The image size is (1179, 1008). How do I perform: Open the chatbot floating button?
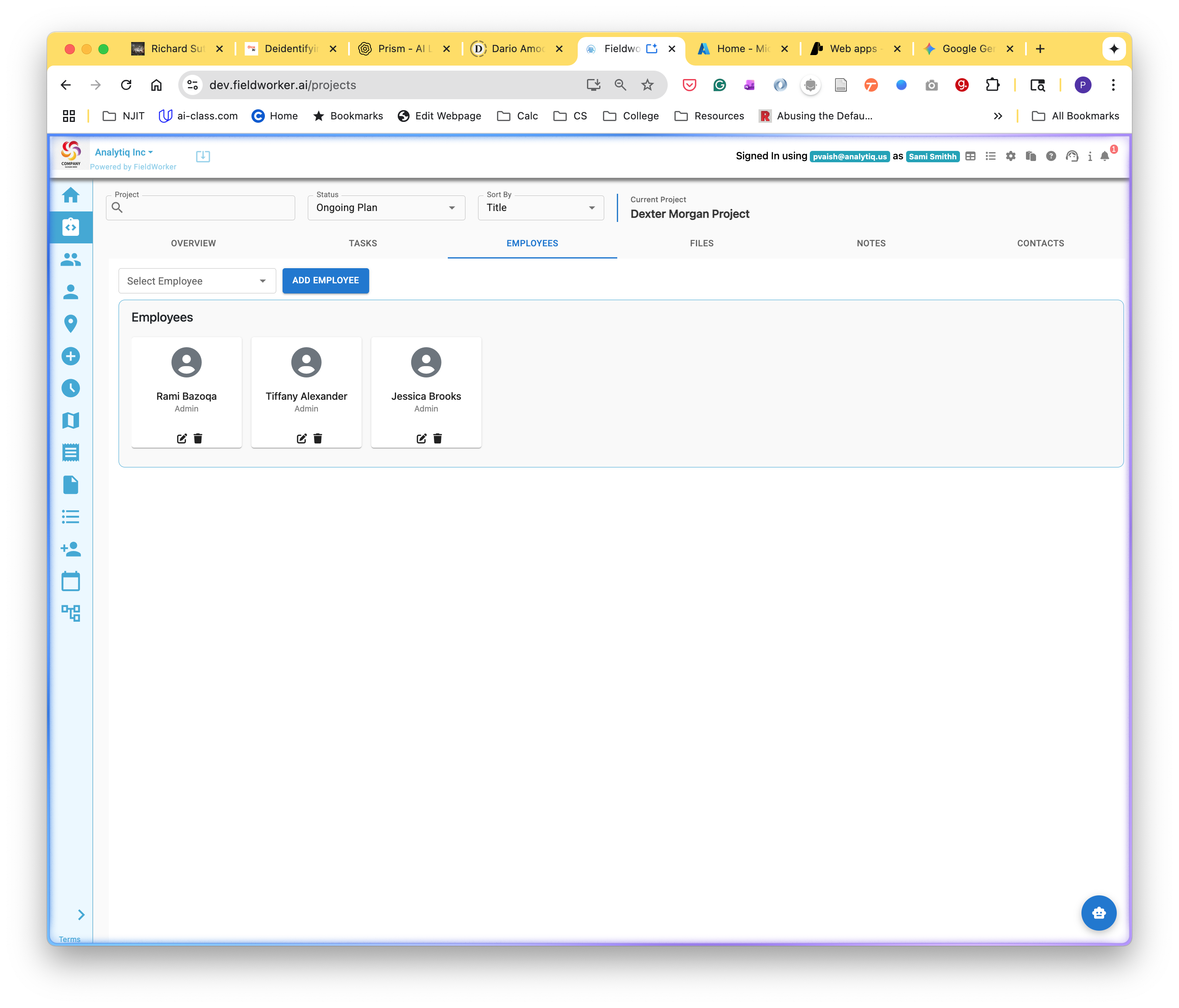click(1098, 913)
